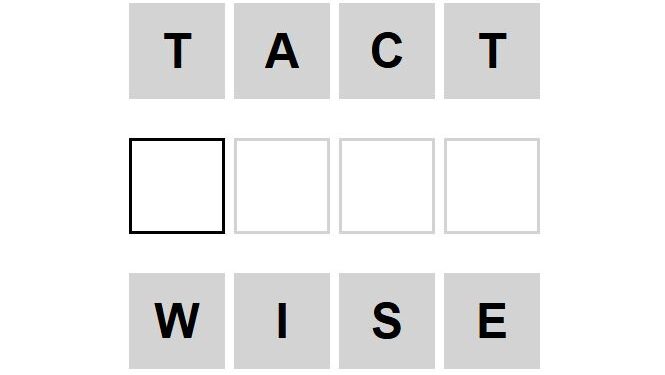665x375 pixels.
Task: Click the letter C tile
Action: [x=387, y=51]
